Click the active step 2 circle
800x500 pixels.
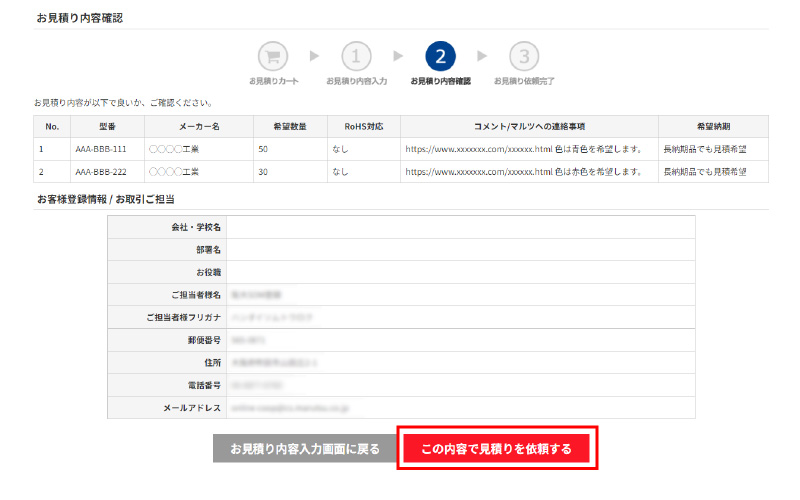click(x=440, y=56)
